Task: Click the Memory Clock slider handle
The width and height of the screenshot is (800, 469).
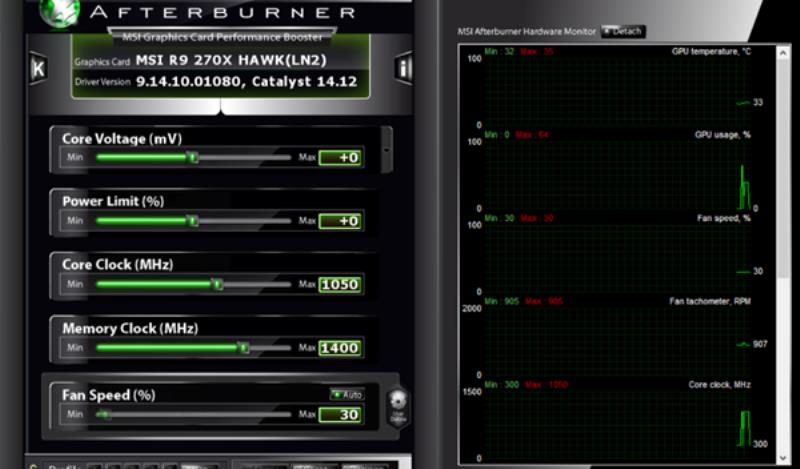Action: click(244, 348)
